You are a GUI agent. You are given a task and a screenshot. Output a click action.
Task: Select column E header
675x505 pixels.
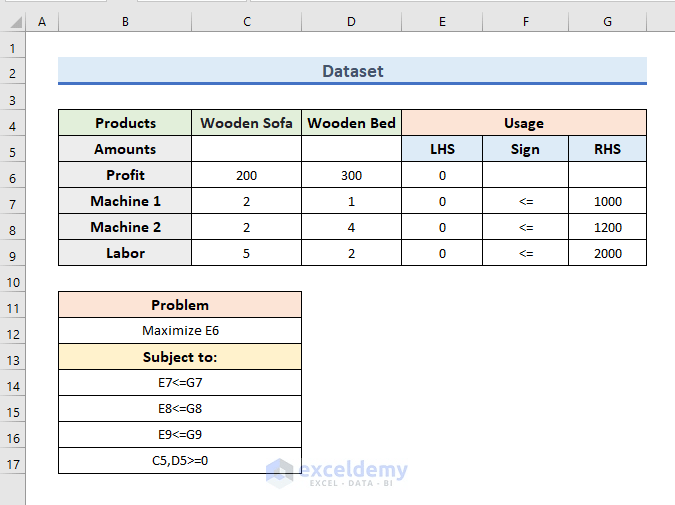(x=442, y=22)
